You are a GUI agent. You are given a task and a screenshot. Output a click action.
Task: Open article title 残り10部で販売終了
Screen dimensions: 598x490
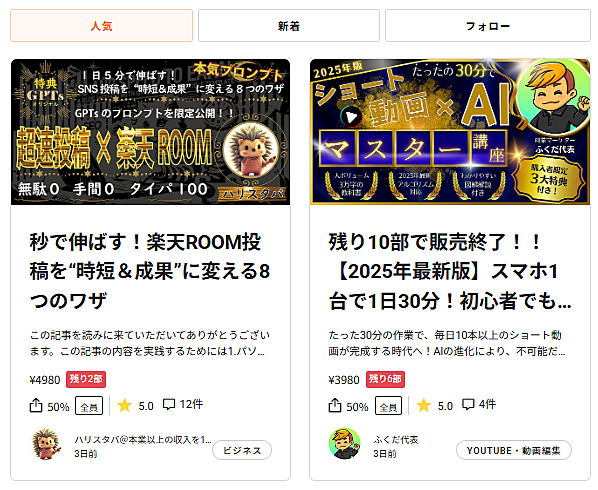tap(450, 272)
